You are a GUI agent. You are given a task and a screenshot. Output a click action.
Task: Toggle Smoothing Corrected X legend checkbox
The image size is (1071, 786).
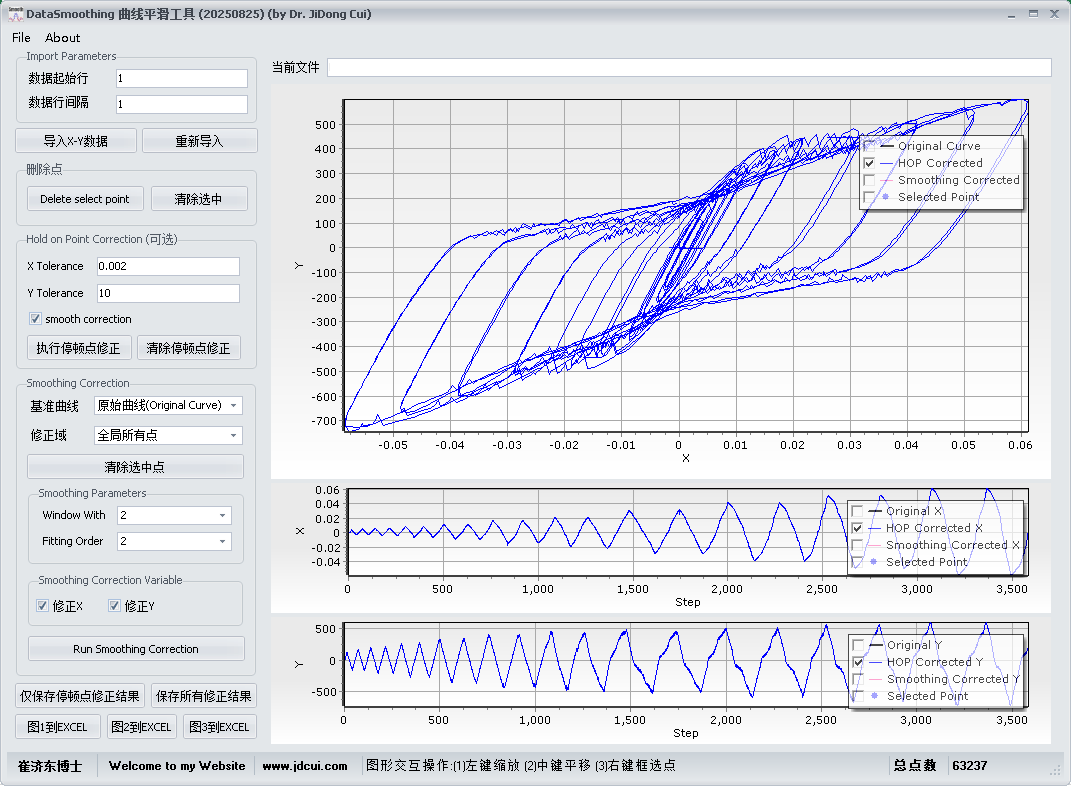pos(857,545)
